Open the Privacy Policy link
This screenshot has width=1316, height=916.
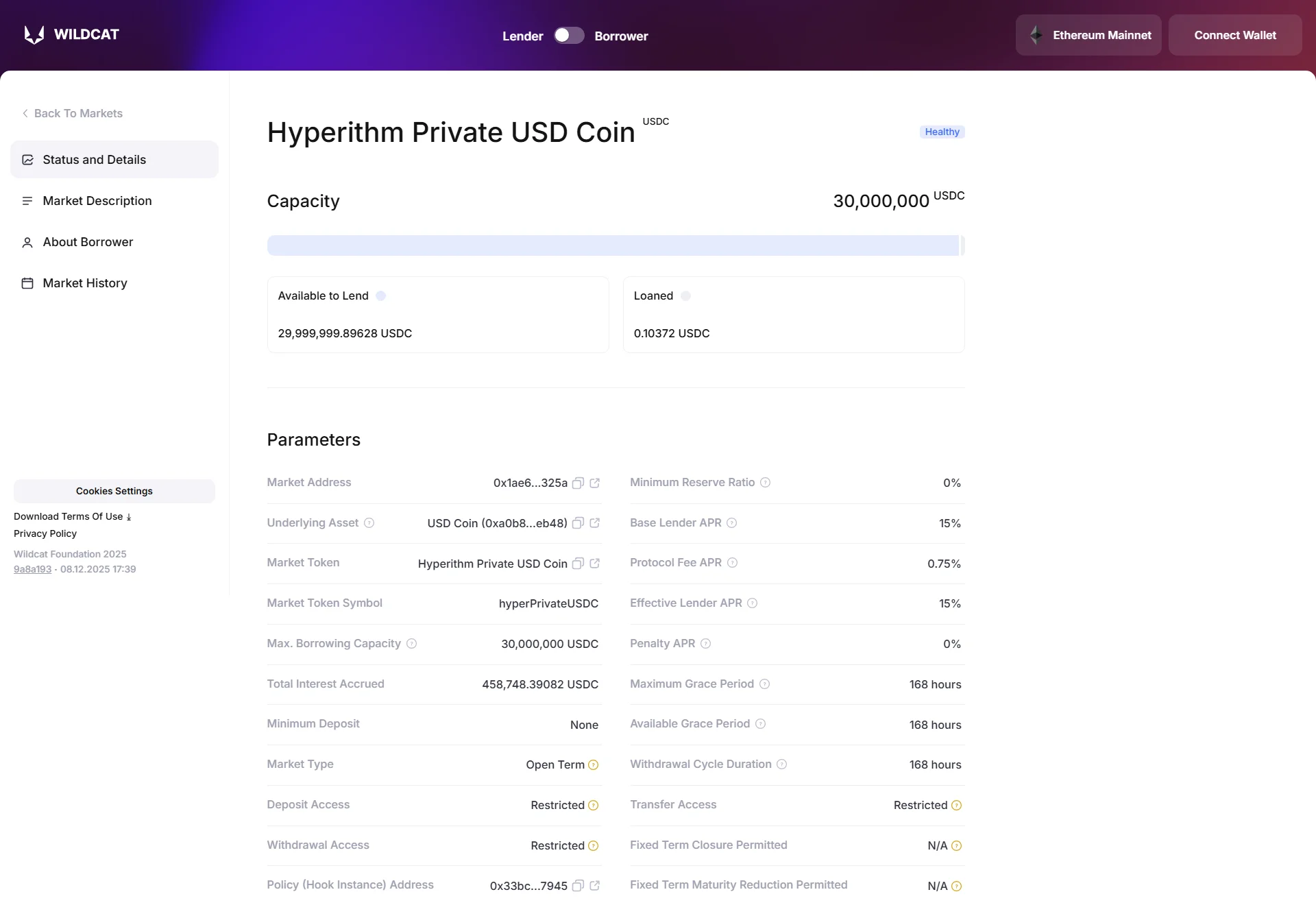click(x=45, y=533)
